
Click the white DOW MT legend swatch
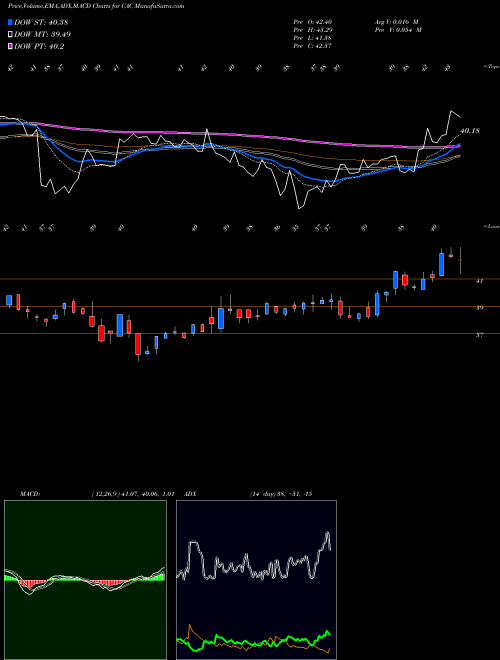pyautogui.click(x=11, y=35)
